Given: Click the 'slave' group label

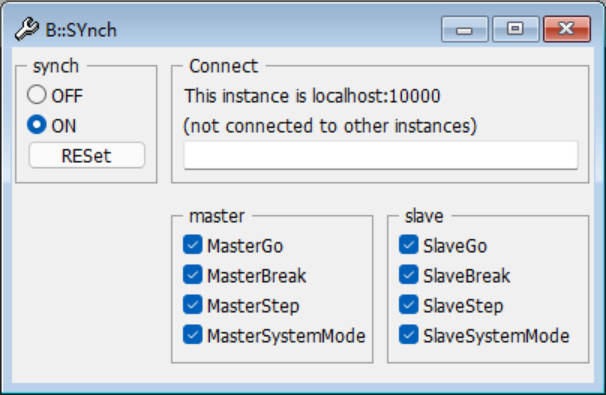Looking at the screenshot, I should tap(424, 216).
